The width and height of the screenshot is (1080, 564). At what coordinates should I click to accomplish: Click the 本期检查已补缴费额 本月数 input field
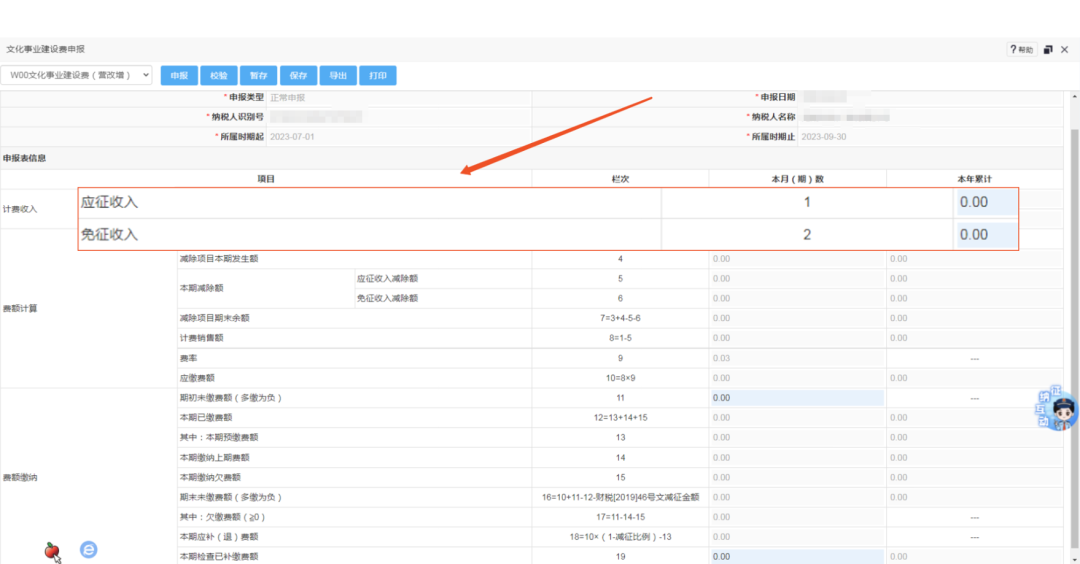click(x=797, y=556)
